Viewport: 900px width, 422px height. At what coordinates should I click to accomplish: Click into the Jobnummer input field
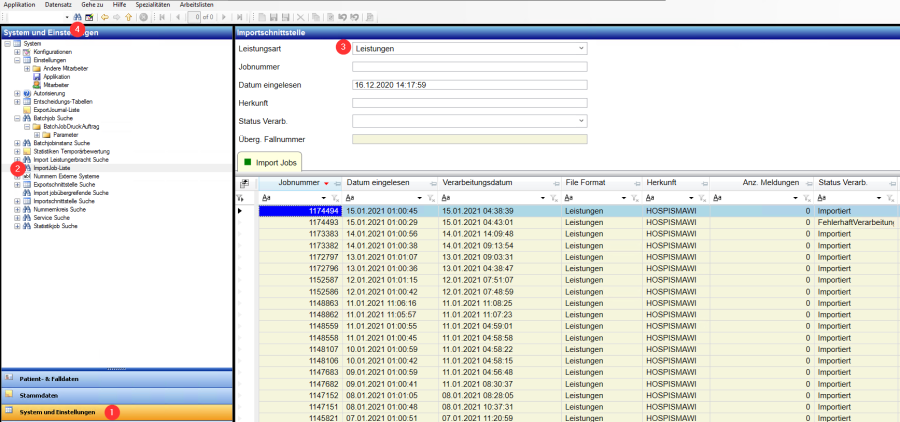click(x=469, y=66)
